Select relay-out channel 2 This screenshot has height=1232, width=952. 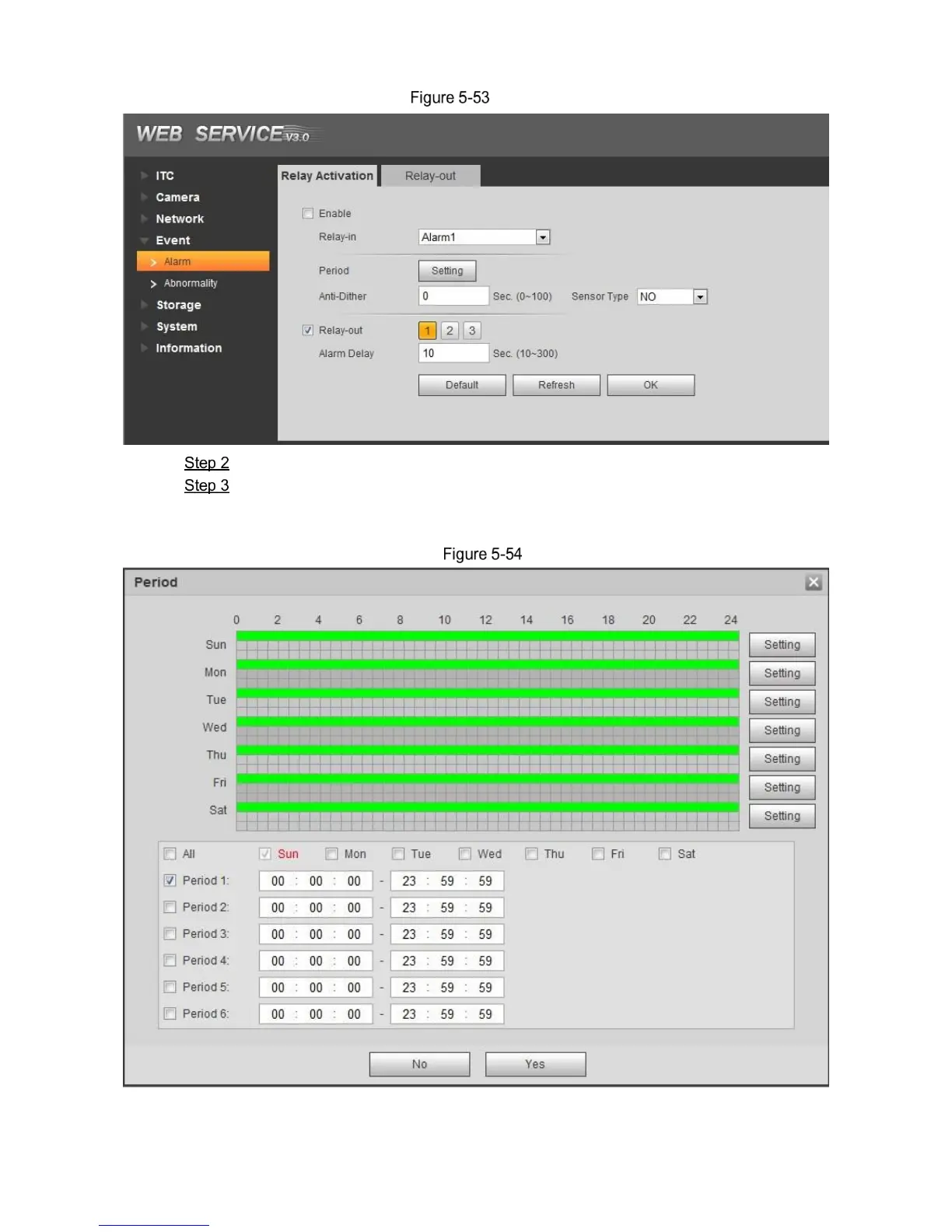tap(450, 331)
